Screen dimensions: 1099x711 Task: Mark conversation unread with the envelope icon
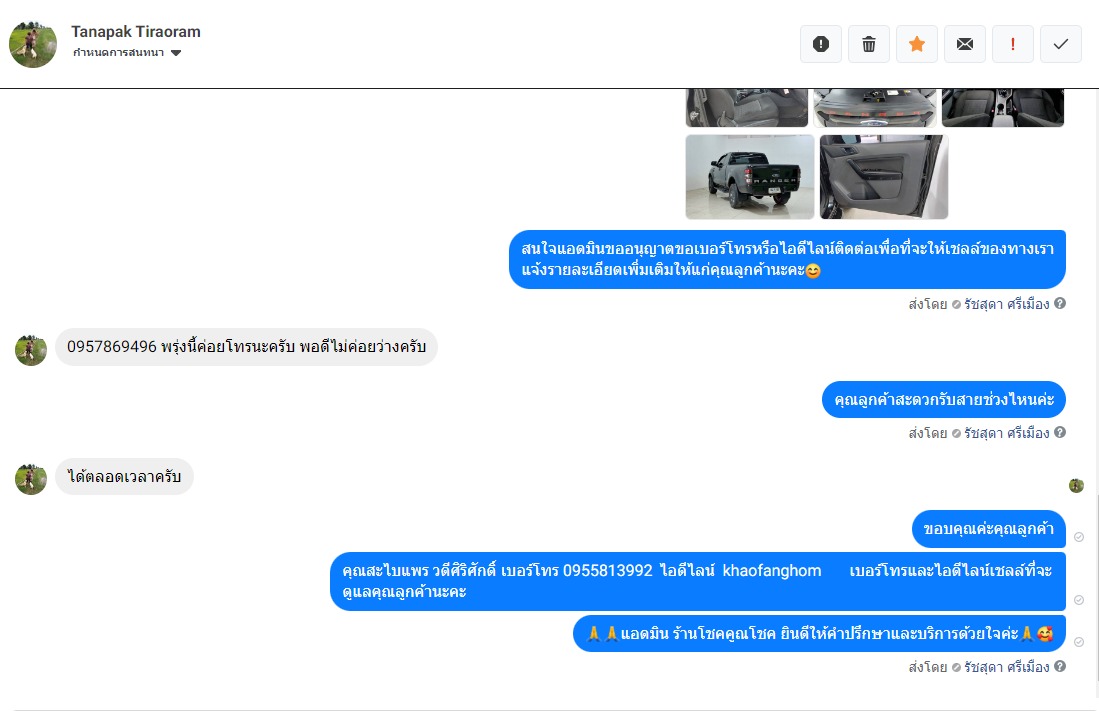[965, 44]
